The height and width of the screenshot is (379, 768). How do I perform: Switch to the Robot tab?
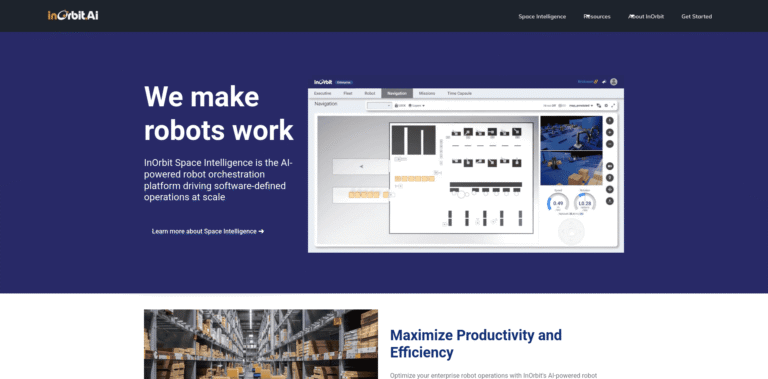pos(370,93)
